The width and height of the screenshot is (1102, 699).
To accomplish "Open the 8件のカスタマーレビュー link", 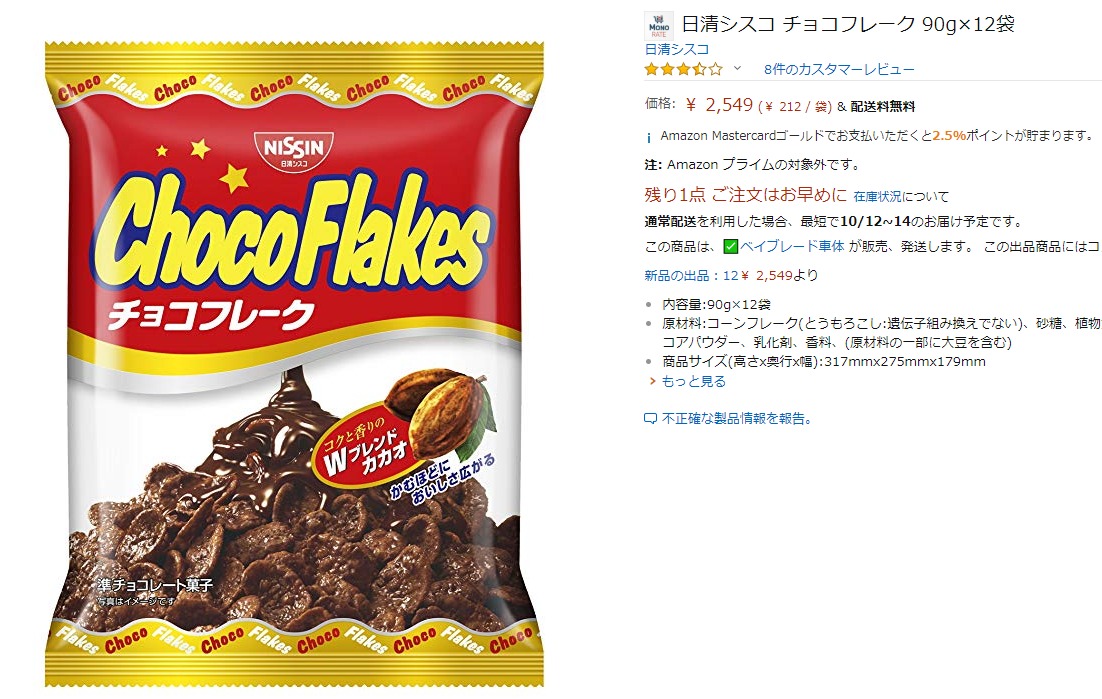I will pos(839,70).
